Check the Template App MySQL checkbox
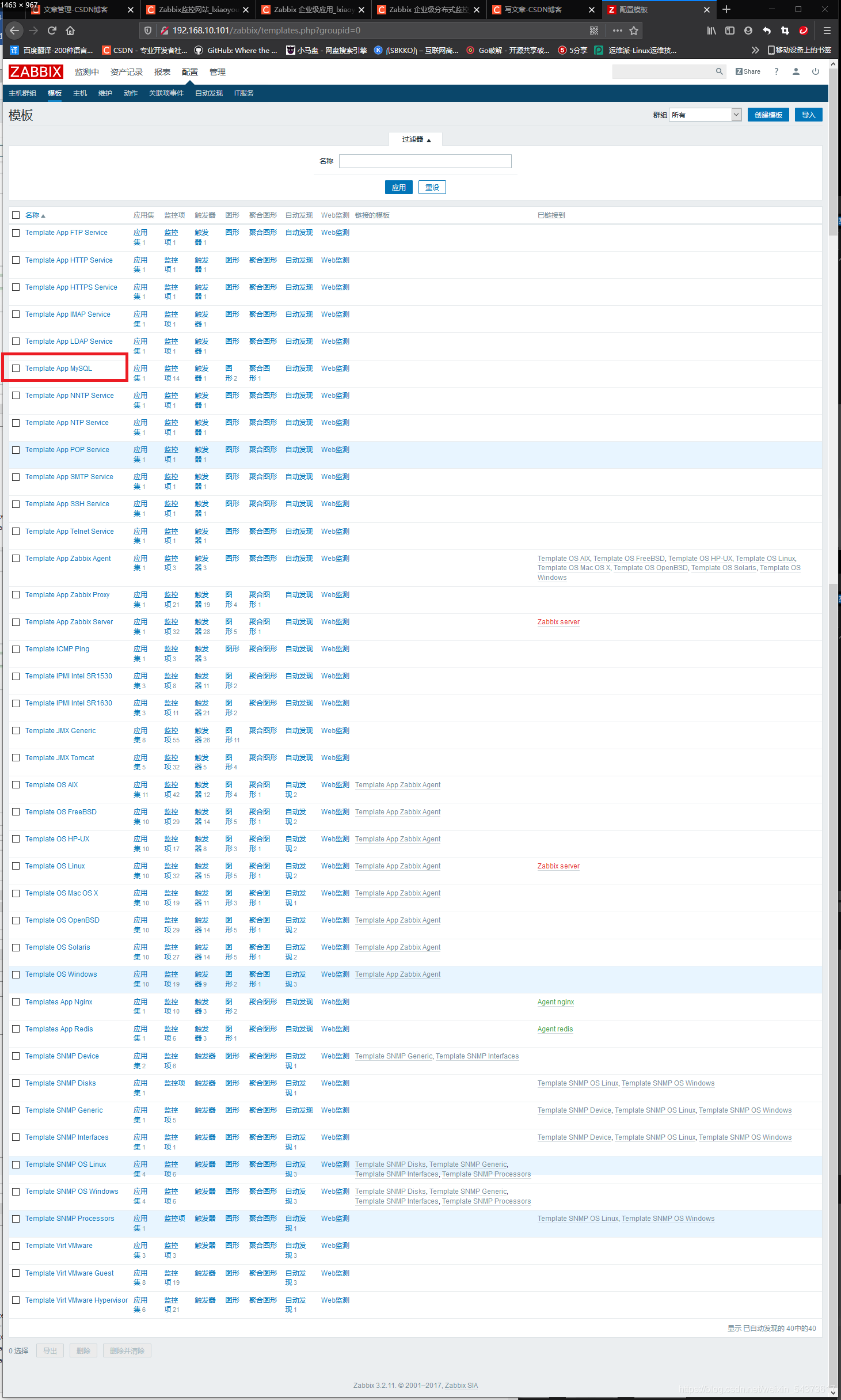Image resolution: width=841 pixels, height=1400 pixels. pos(16,369)
